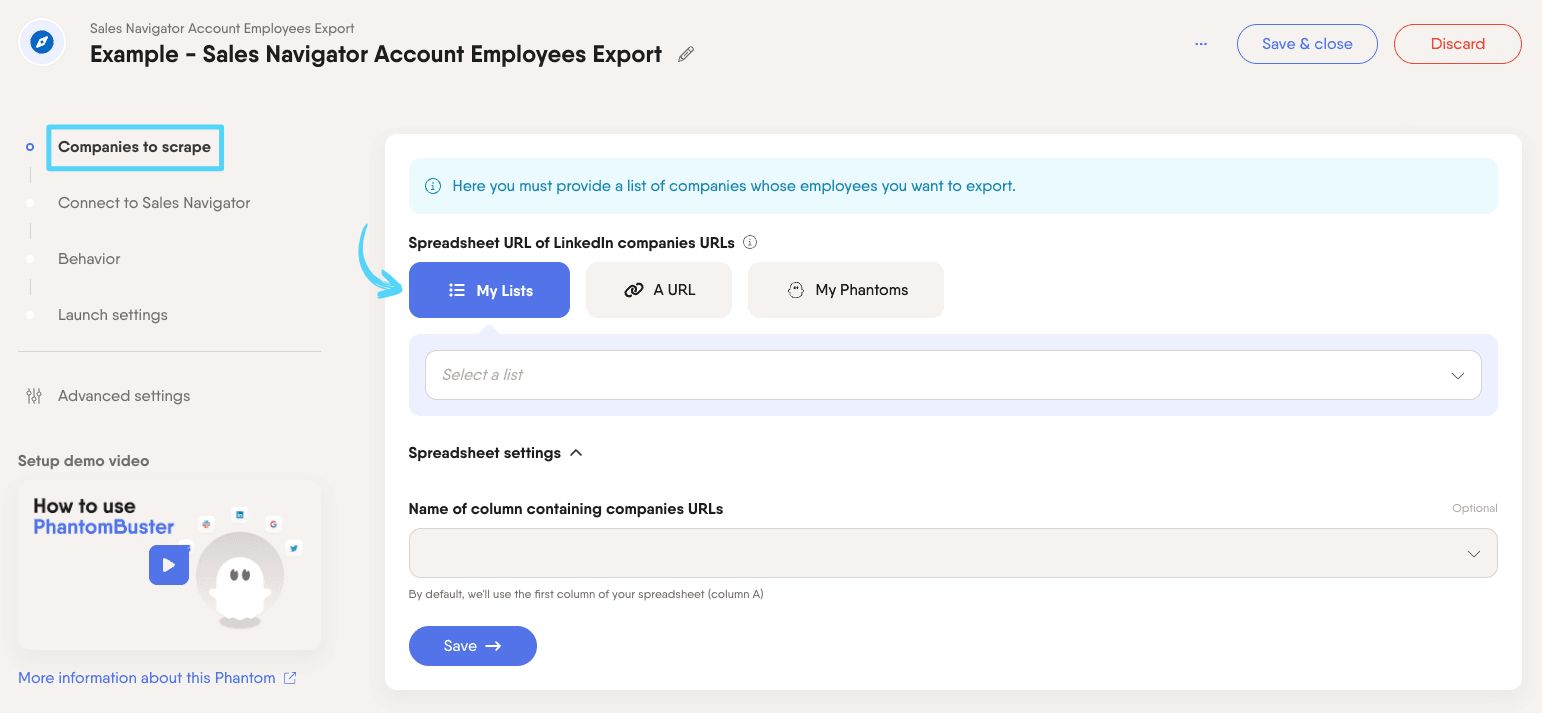Click the blue Save button
Viewport: 1542px width, 713px height.
[473, 646]
